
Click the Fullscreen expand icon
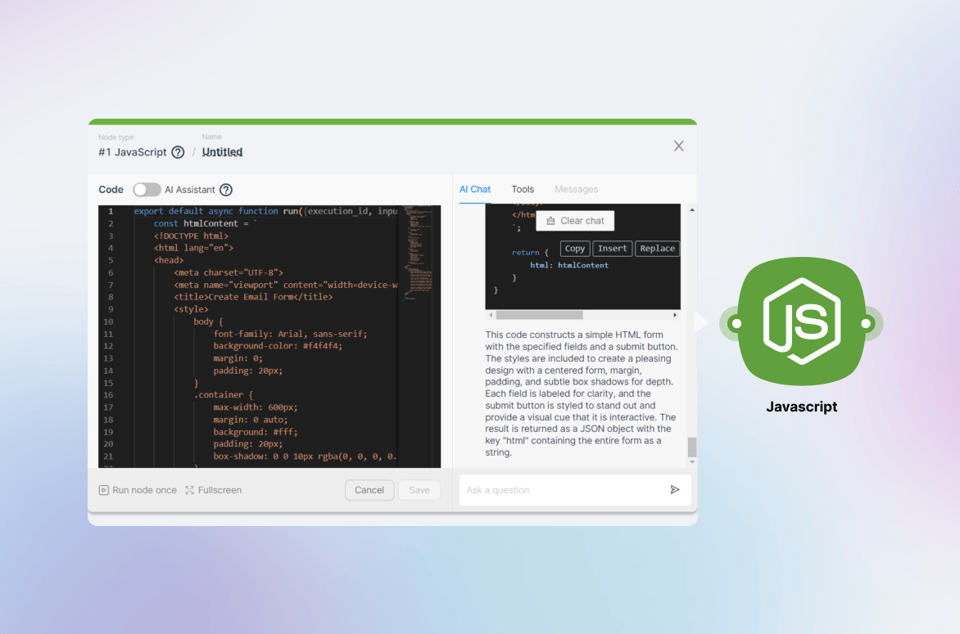190,490
